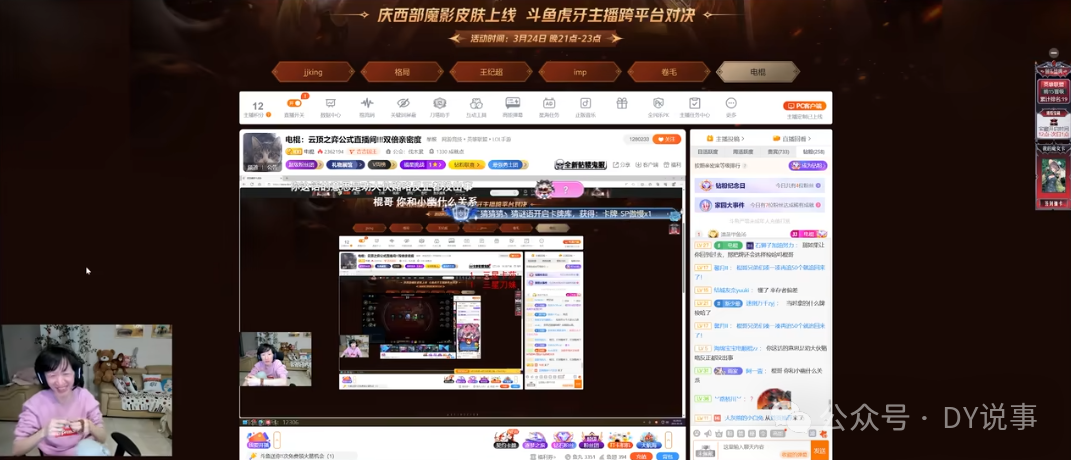The image size is (1071, 460).
Task: Click the chat crown icon
Action: click(718, 433)
